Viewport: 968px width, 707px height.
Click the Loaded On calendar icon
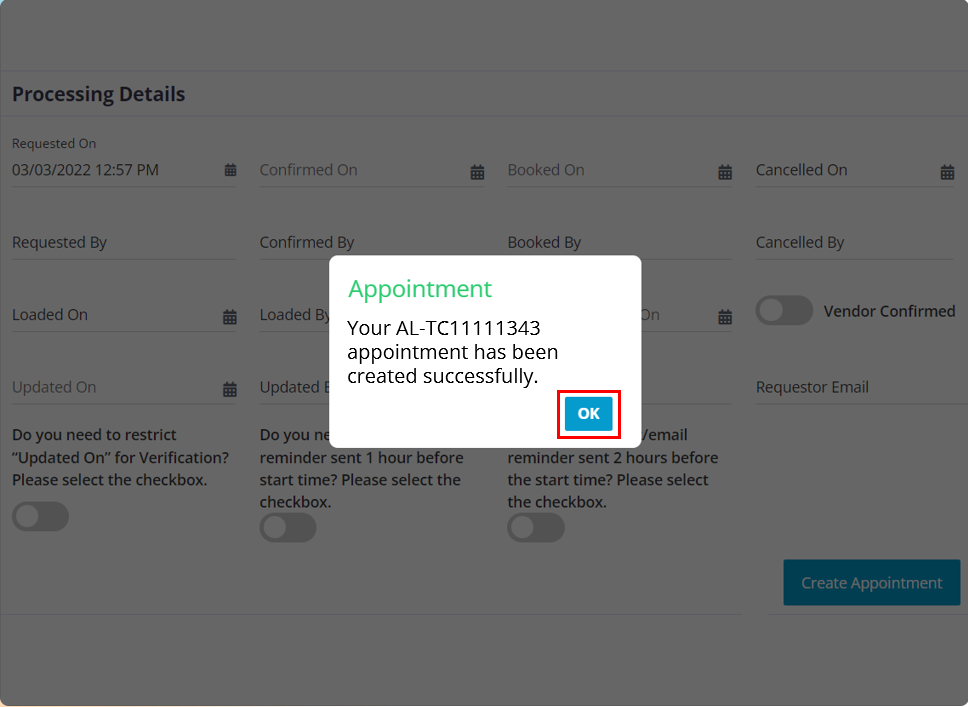click(230, 316)
